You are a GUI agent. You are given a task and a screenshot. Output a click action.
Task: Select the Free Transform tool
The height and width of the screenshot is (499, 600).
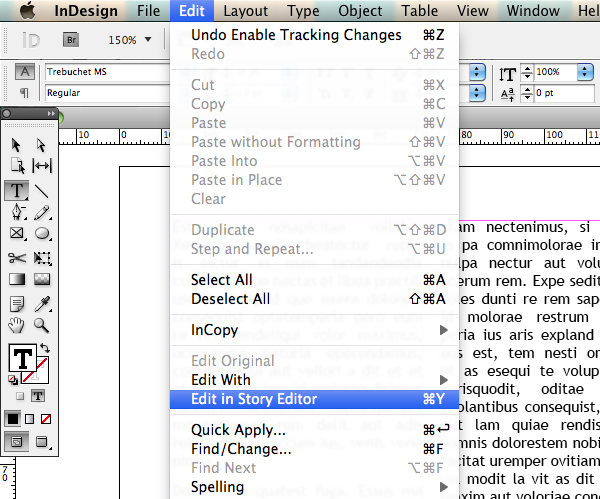coord(42,258)
